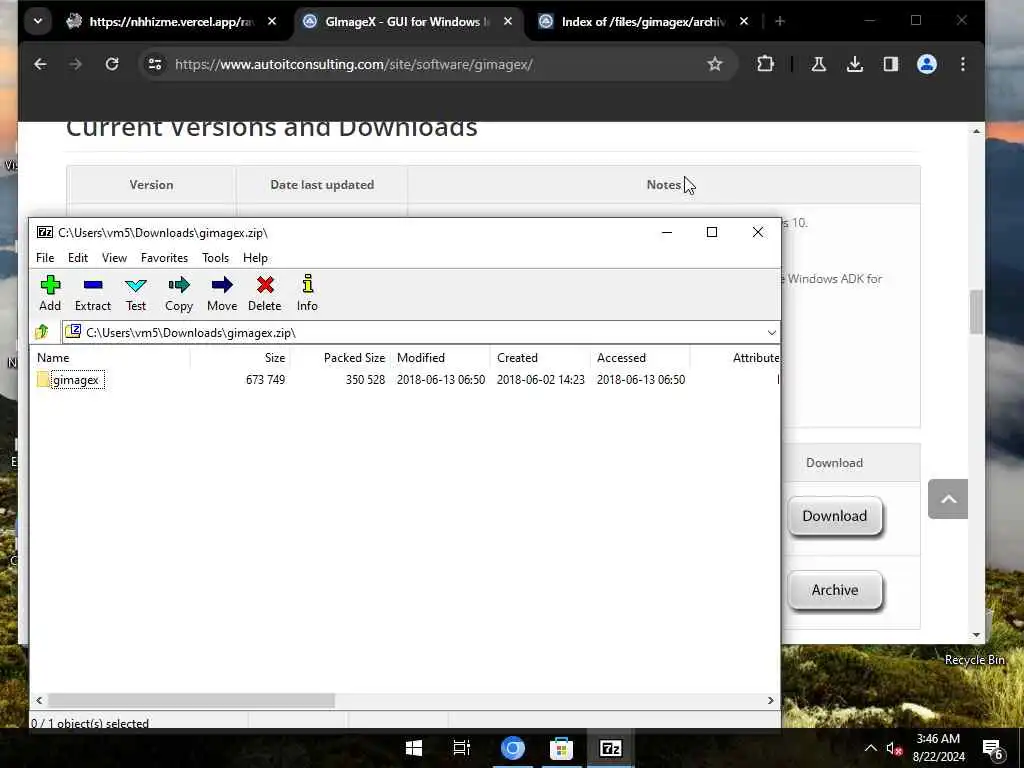This screenshot has width=1024, height=768.
Task: Click the Archive button on the webpage
Action: 835,590
